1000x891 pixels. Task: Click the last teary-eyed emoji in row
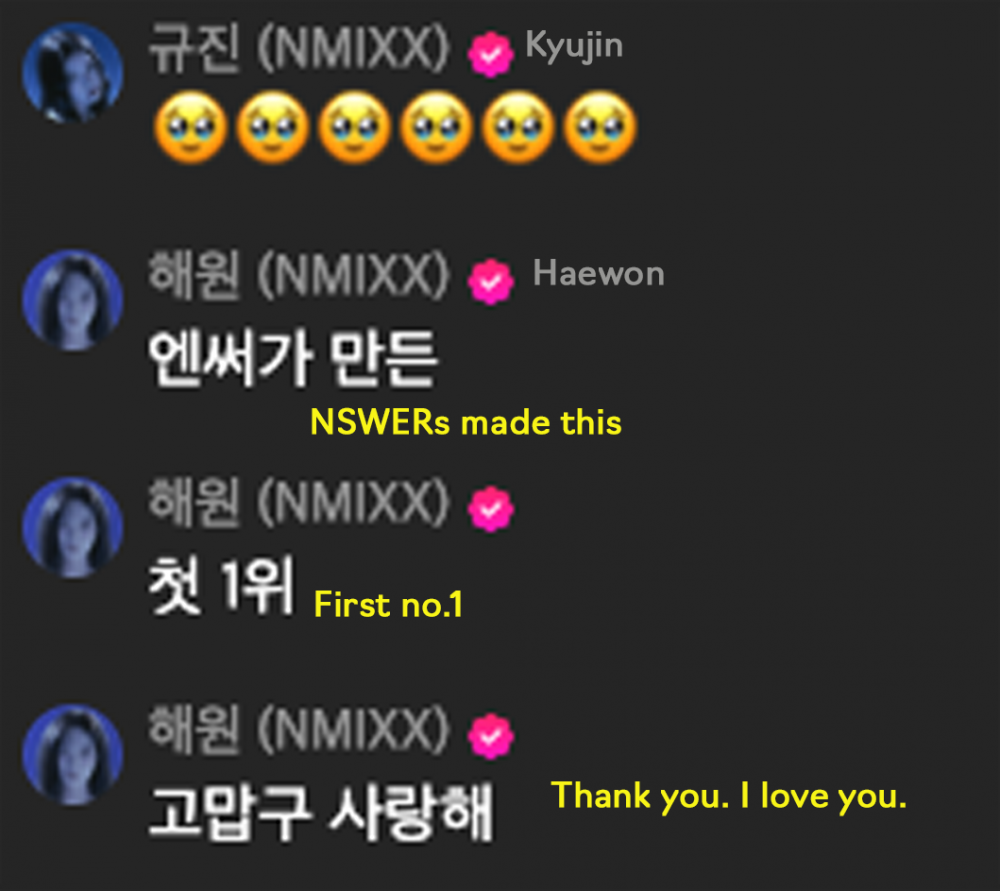coord(599,128)
